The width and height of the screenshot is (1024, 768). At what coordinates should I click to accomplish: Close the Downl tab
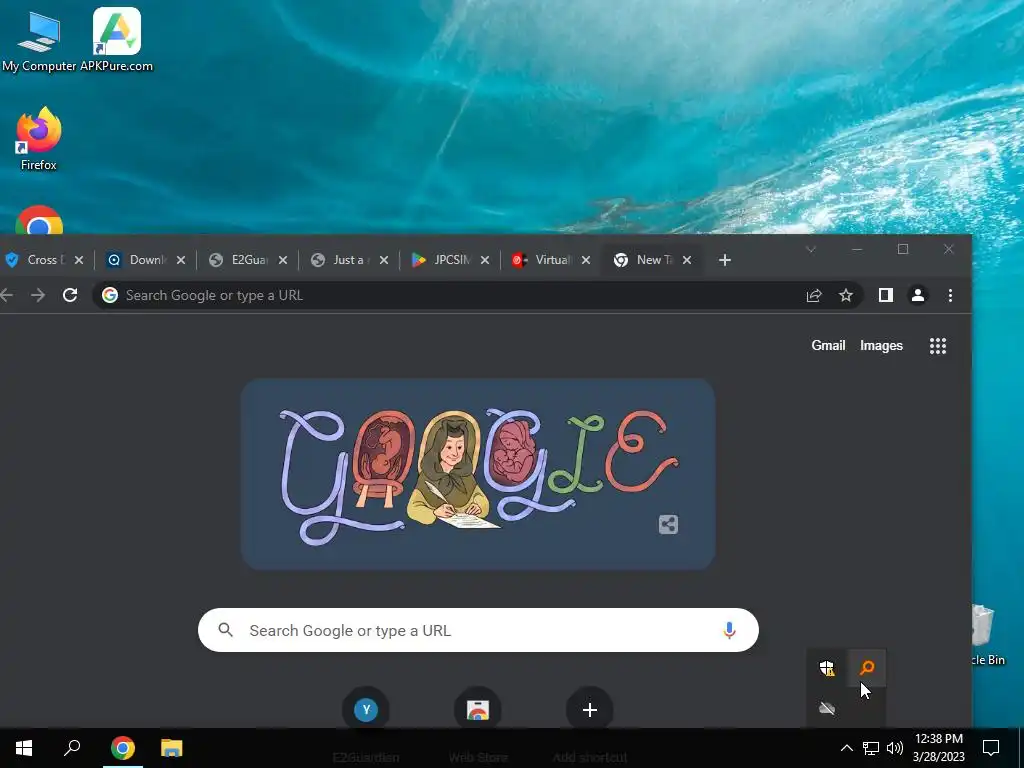click(181, 260)
